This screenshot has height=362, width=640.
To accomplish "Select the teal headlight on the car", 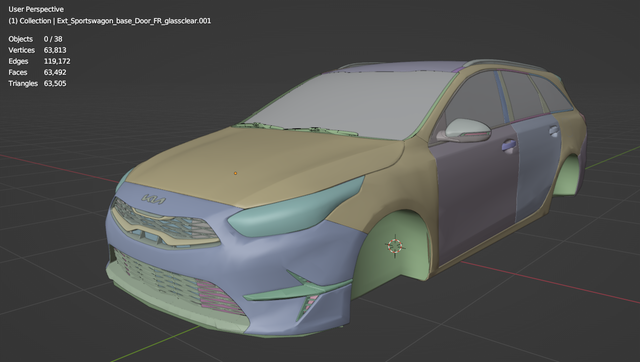I will pyautogui.click(x=297, y=208).
